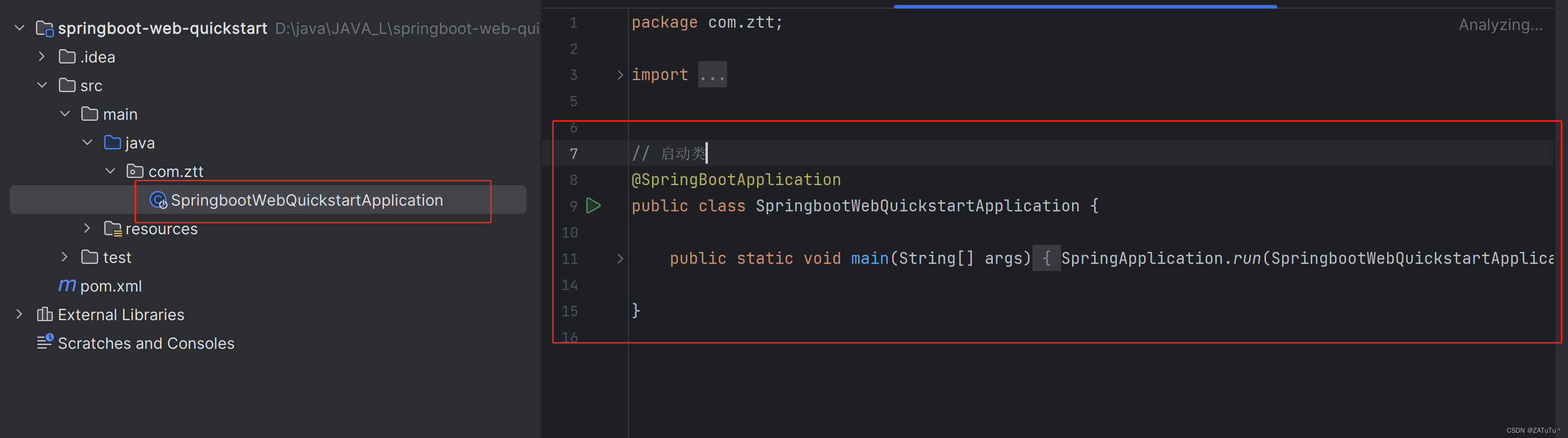The image size is (1568, 438).
Task: Collapse the com.ztt package
Action: [x=110, y=171]
